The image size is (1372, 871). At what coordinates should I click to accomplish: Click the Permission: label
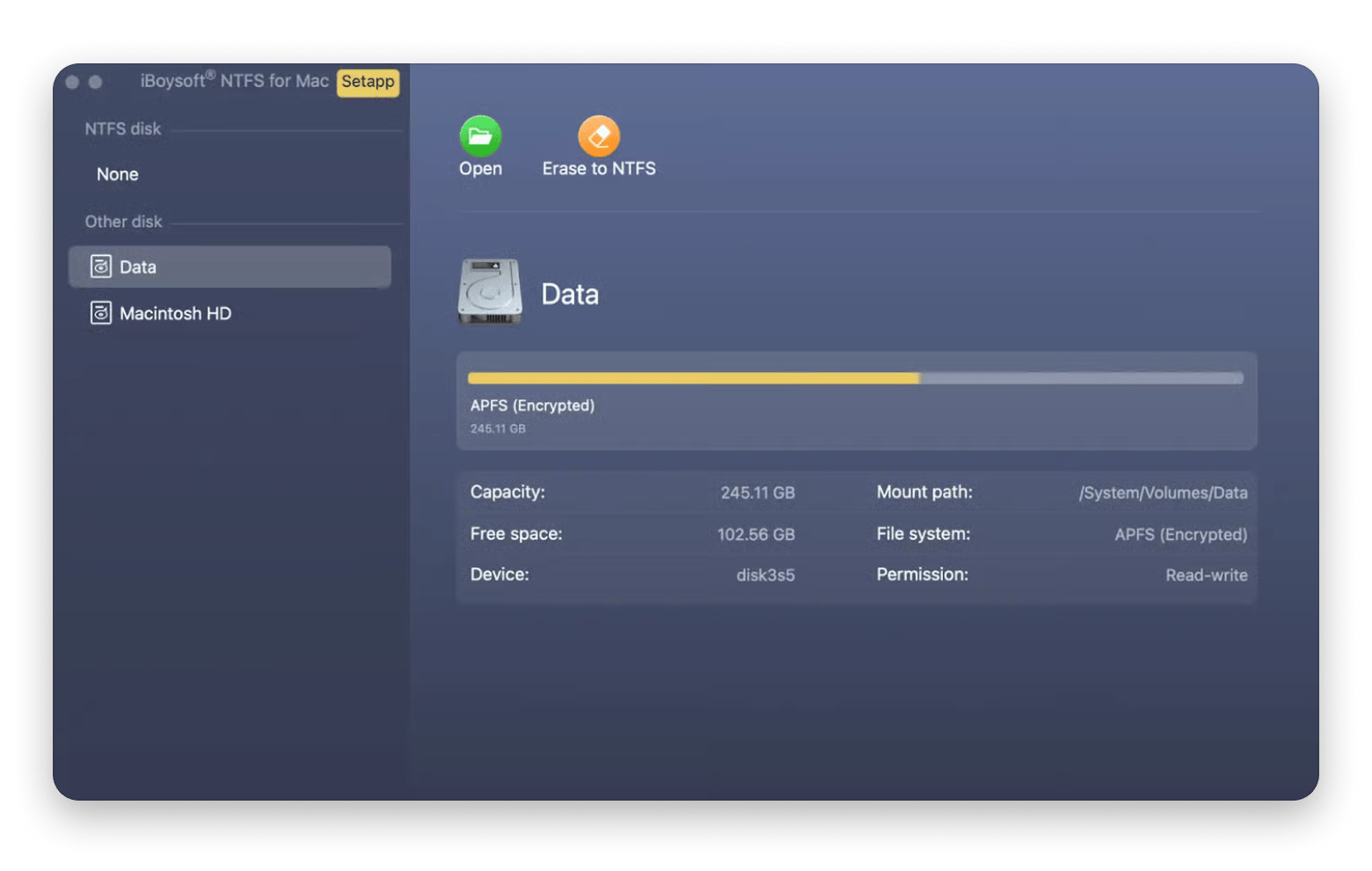coord(922,575)
